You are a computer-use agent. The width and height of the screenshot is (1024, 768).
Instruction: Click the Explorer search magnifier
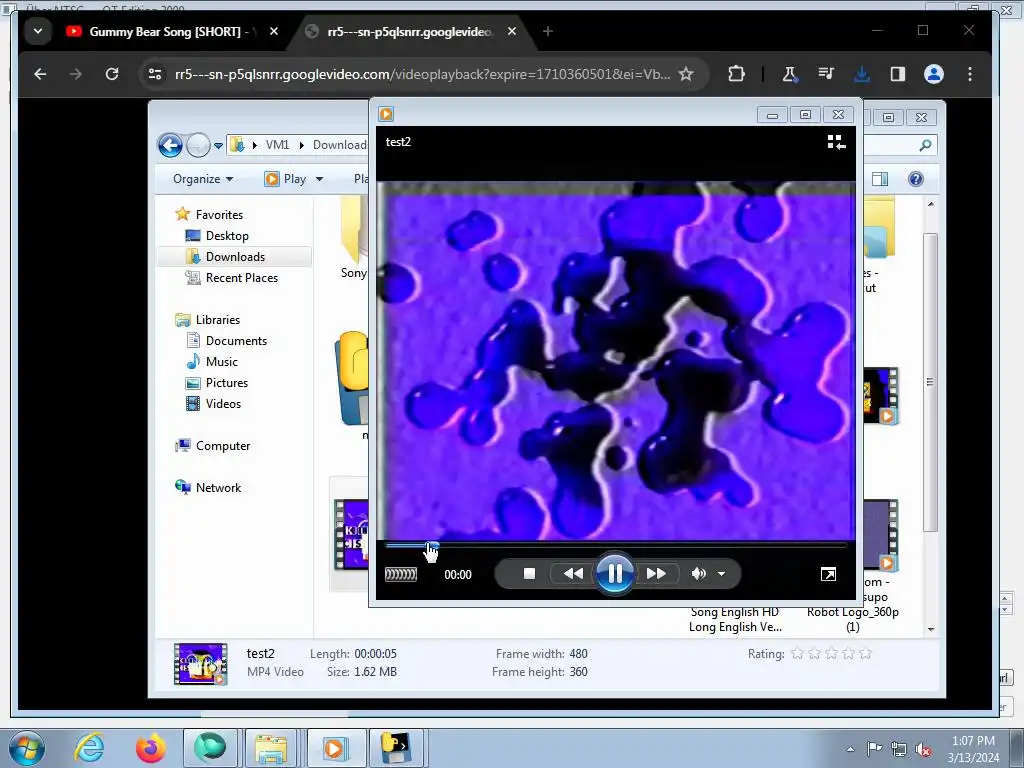(x=925, y=145)
